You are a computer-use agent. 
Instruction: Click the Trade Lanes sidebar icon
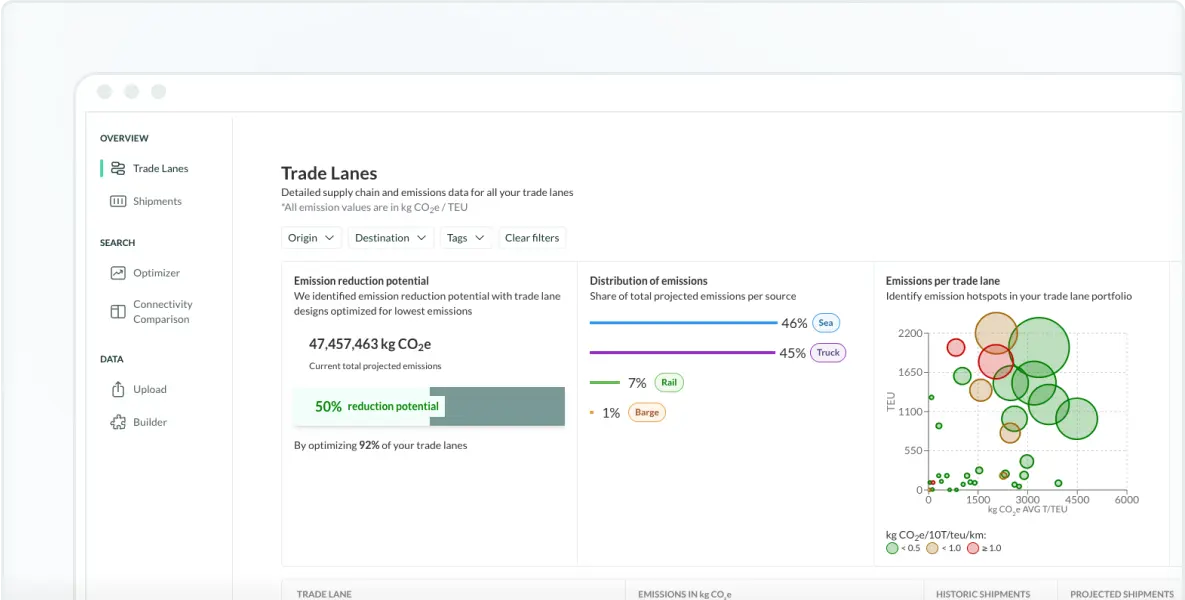coord(118,169)
